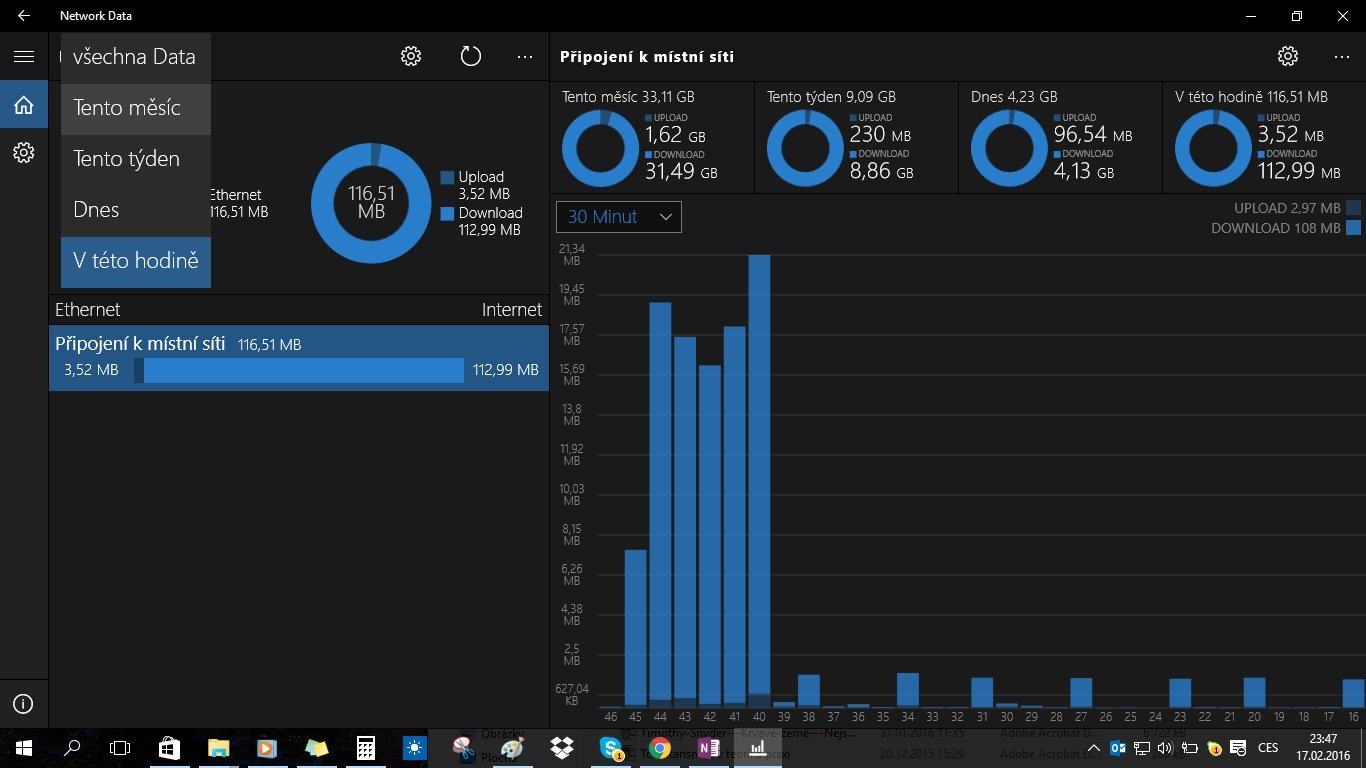Go to the Home sidebar icon
The image size is (1366, 768).
[x=24, y=105]
